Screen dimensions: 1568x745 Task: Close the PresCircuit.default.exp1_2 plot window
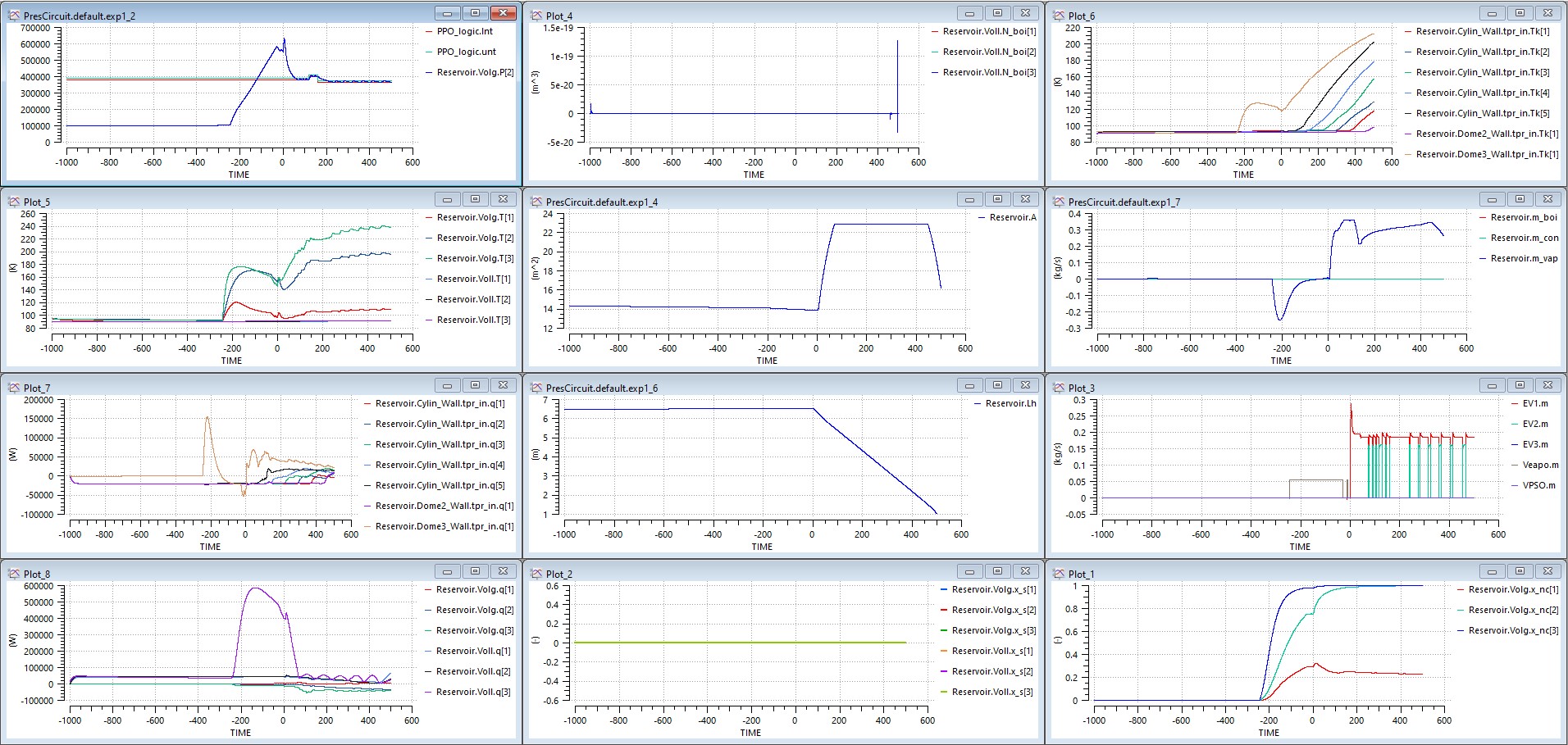coord(503,13)
